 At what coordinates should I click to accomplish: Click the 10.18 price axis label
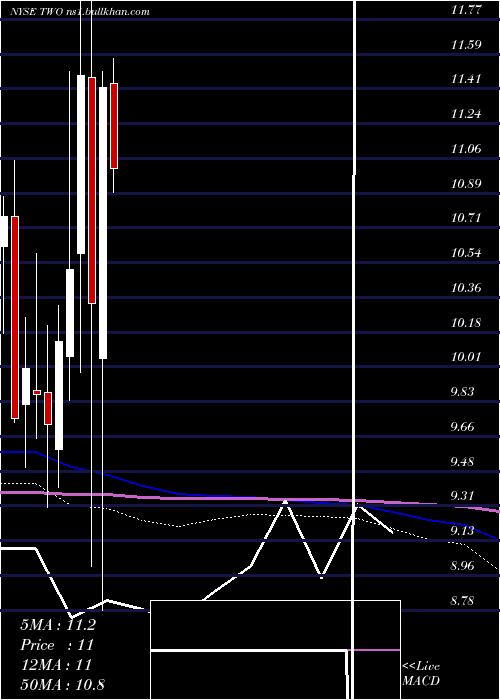coord(467,323)
